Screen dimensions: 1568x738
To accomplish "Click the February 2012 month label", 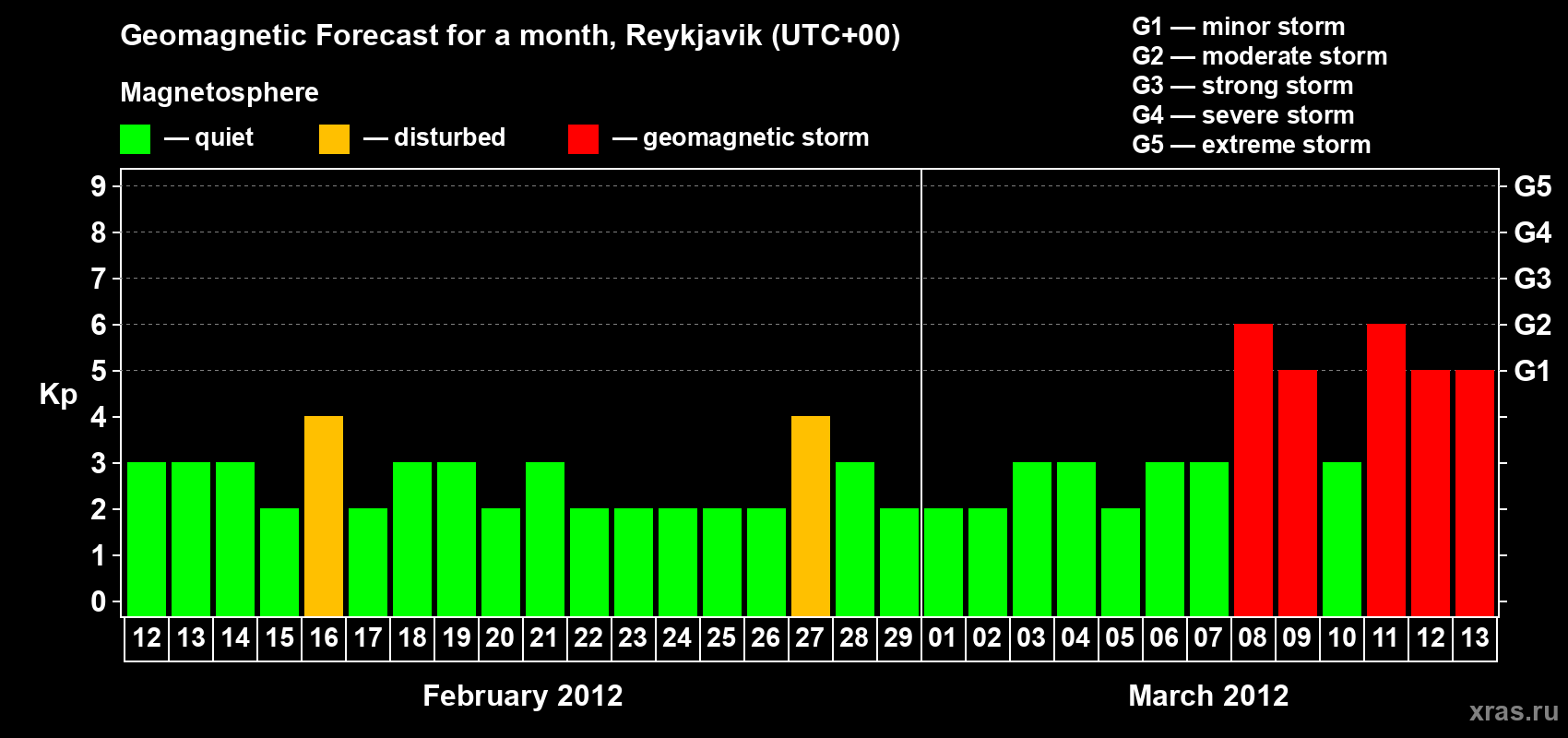I will (x=523, y=696).
